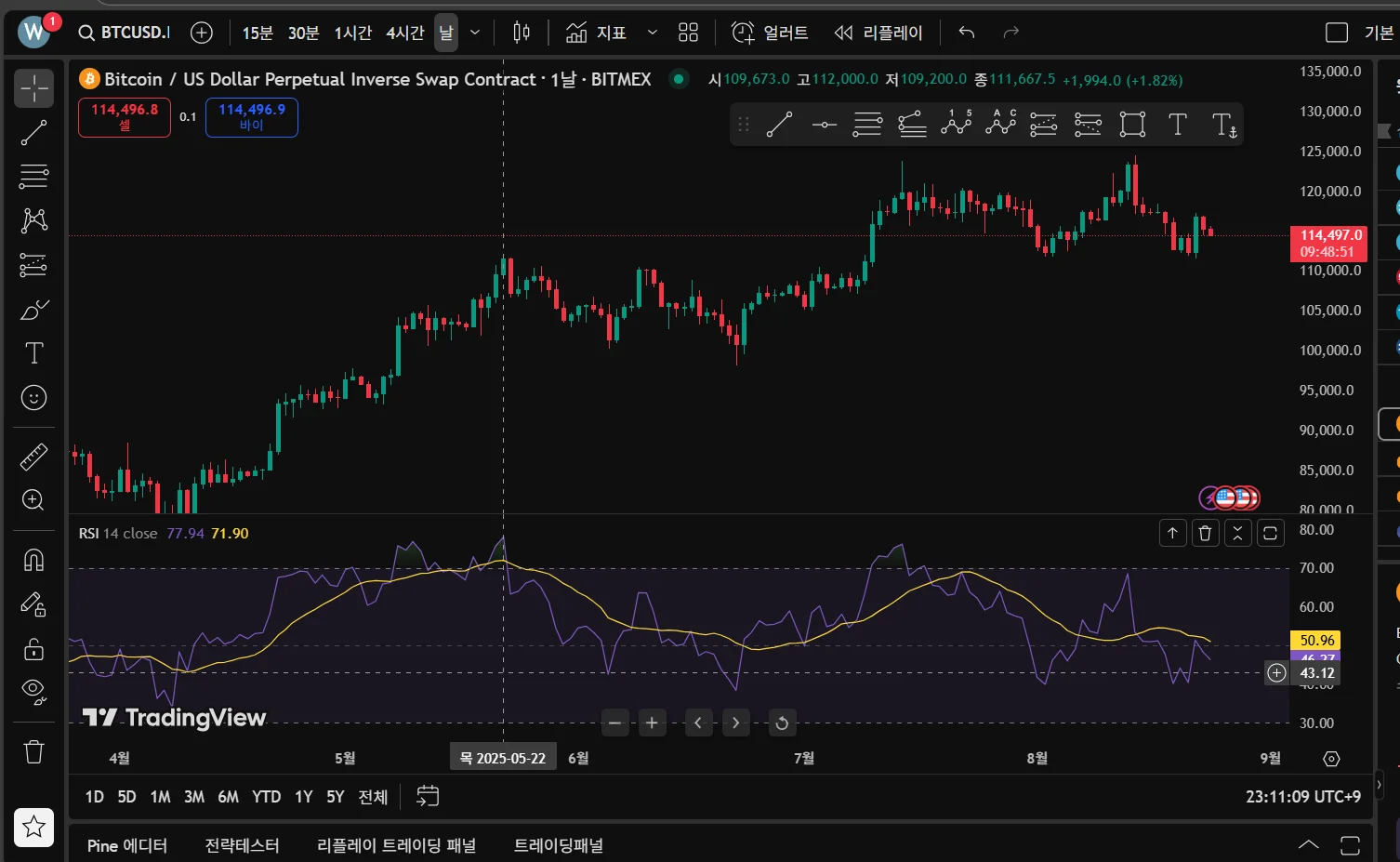This screenshot has width=1400, height=862.
Task: Hide all drawings with the eye icon
Action: tap(33, 691)
